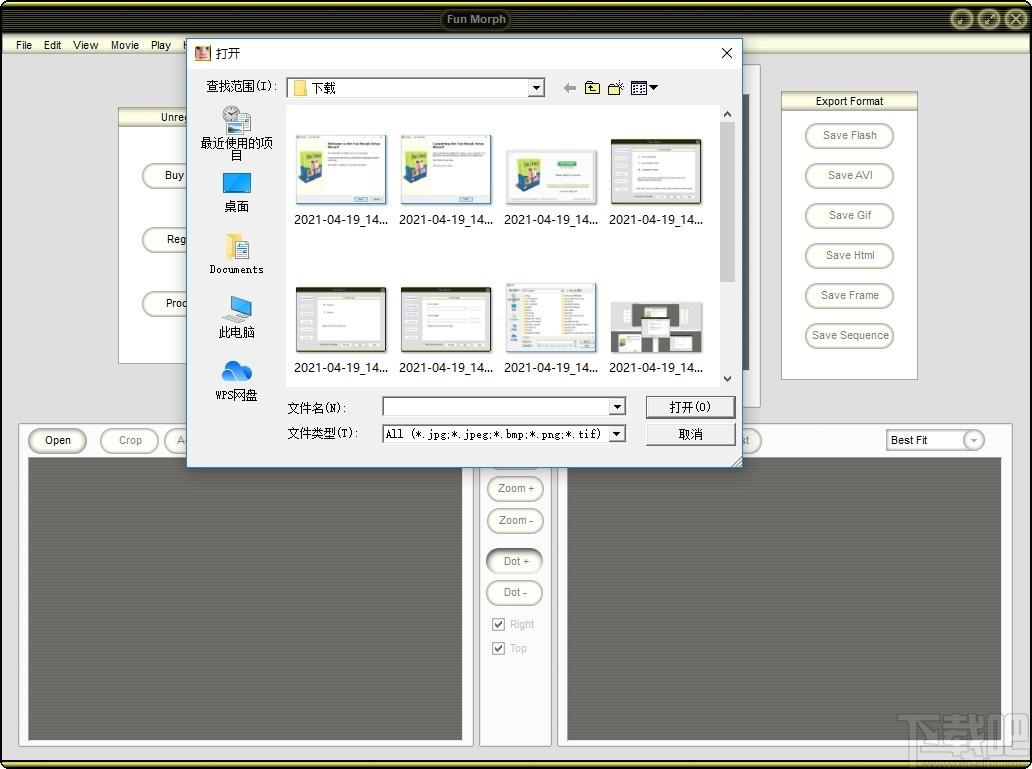The image size is (1032, 769).
Task: Click the file list scrollbar thumb
Action: tap(727, 202)
